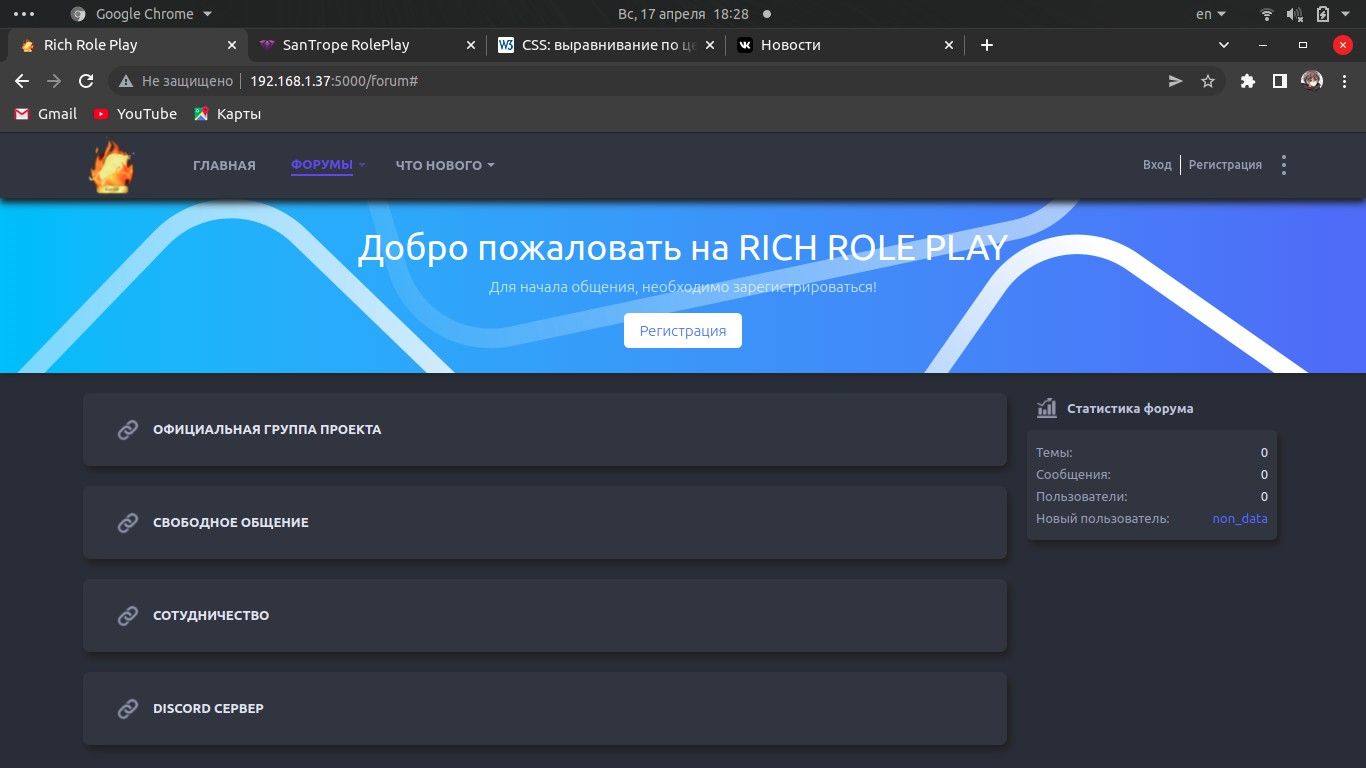The width and height of the screenshot is (1366, 768).
Task: Switch to the SanTrope RolePlay tab
Action: [x=346, y=45]
